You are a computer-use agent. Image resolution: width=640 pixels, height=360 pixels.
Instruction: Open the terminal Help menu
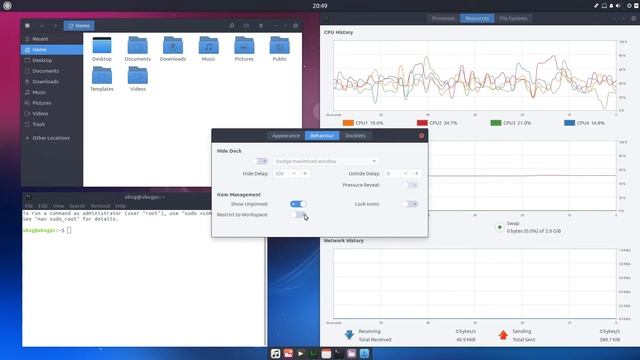pyautogui.click(x=120, y=206)
